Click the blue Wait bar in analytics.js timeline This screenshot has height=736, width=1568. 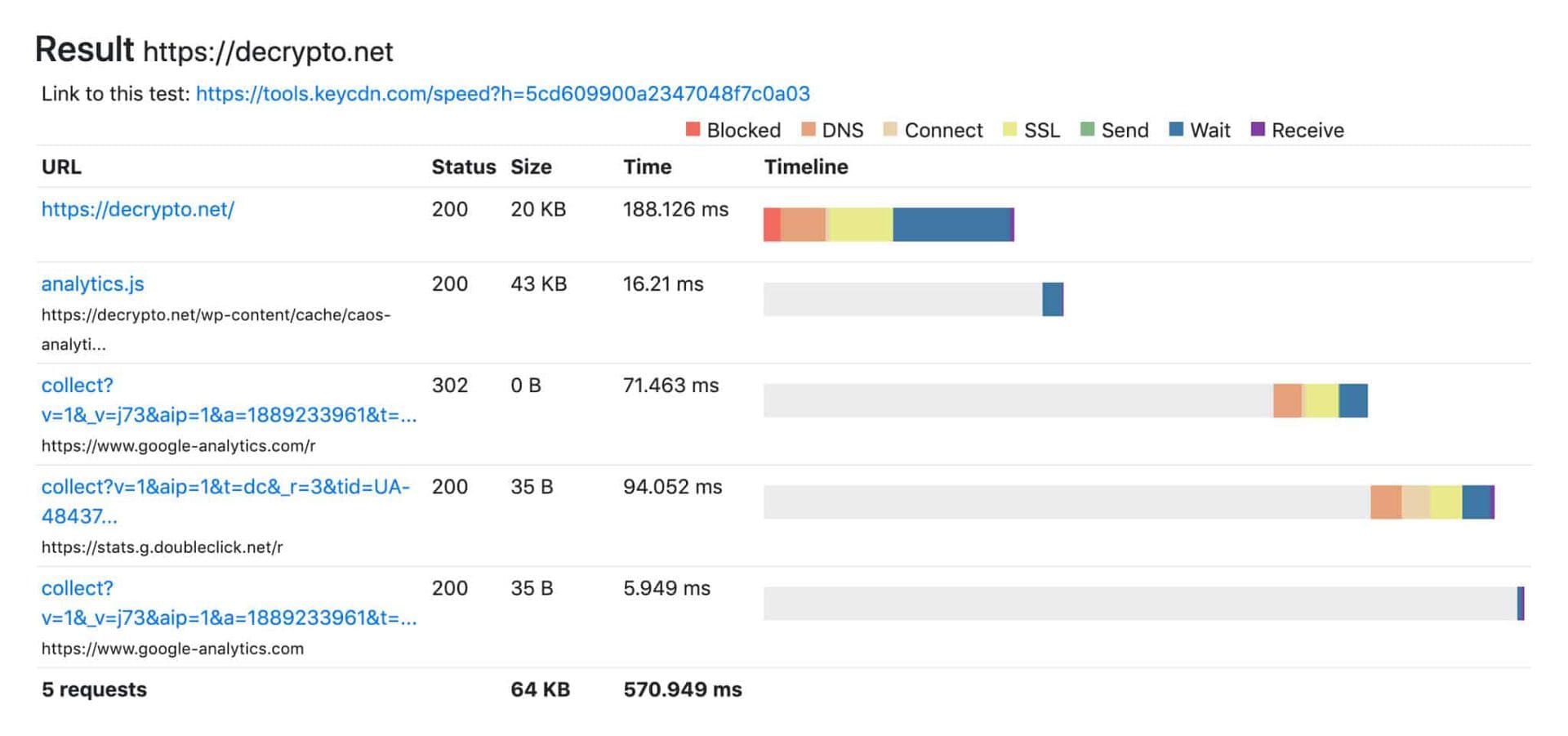click(x=1053, y=299)
